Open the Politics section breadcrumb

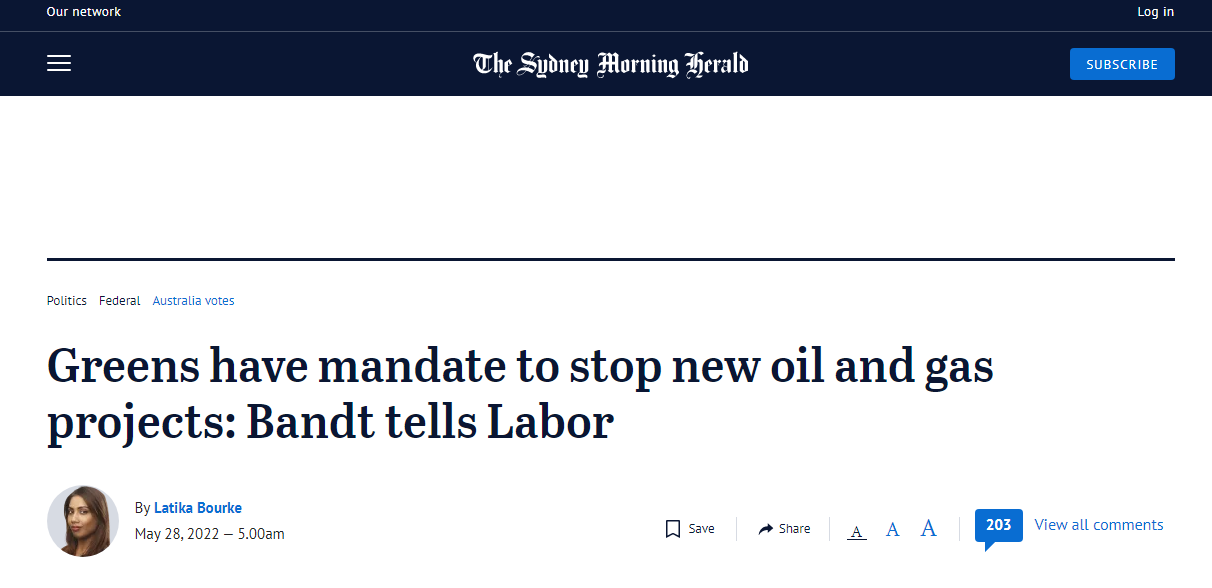(x=67, y=301)
